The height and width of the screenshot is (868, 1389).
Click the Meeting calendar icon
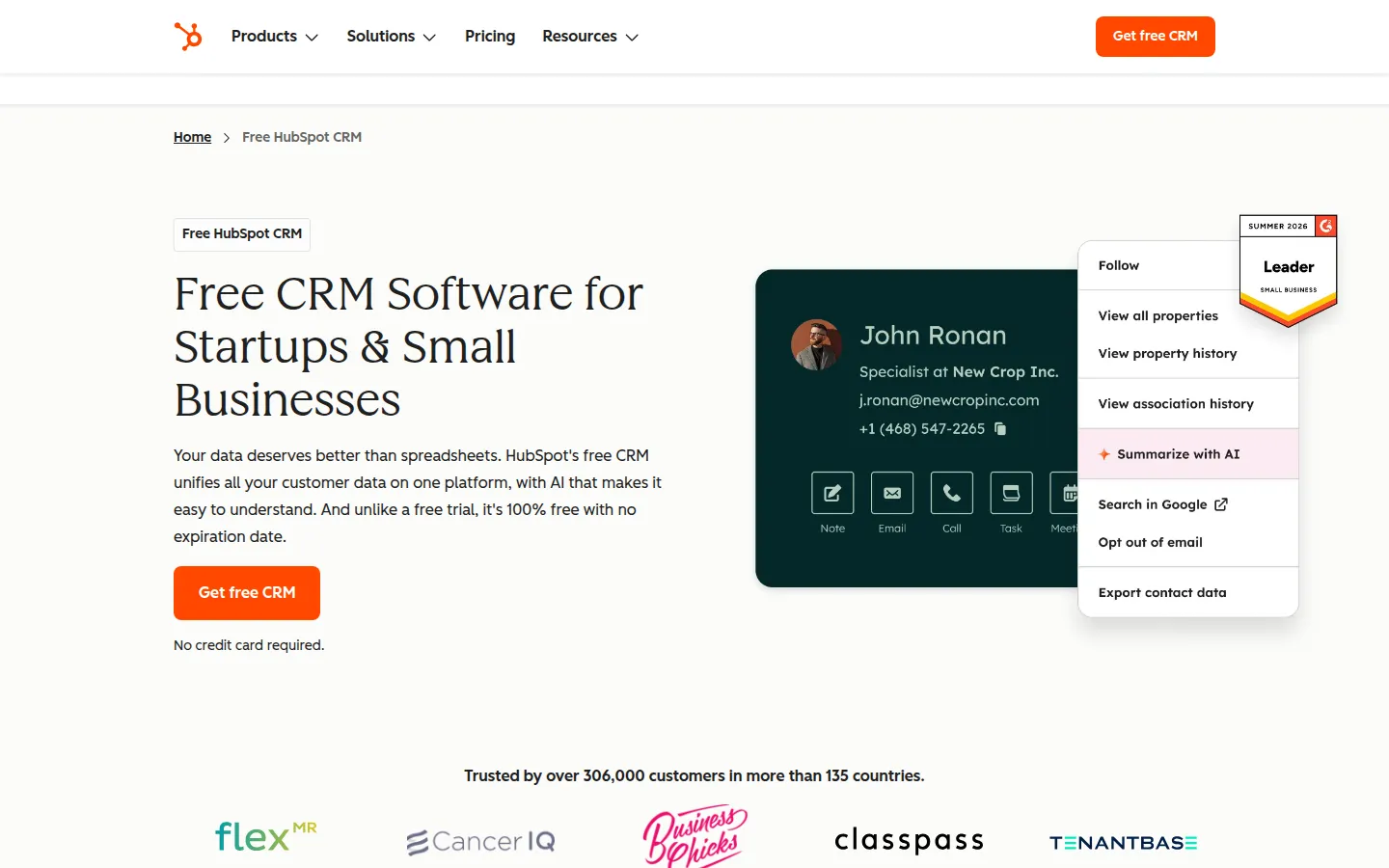[1065, 493]
